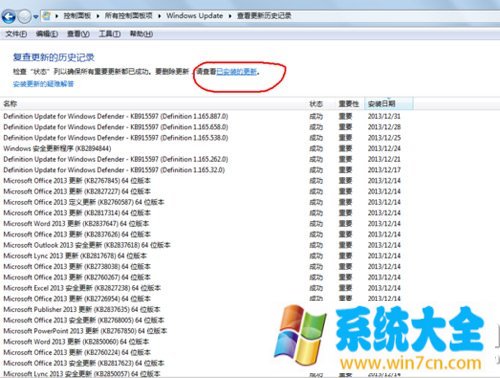
Task: Select Office 2013 更新 (KB2726954) row
Action: [x=202, y=299]
